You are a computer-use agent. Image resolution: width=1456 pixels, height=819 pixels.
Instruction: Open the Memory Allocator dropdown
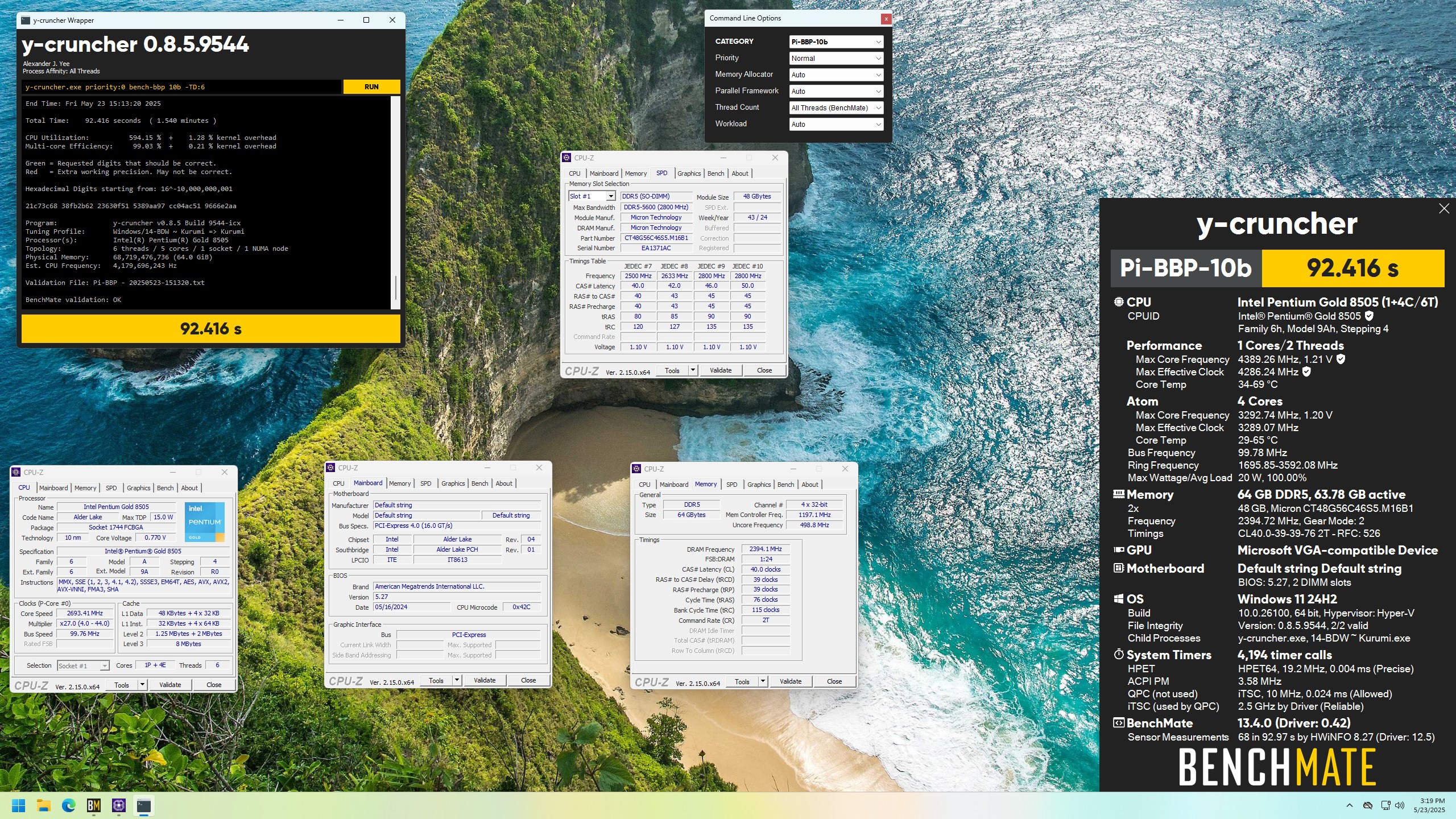pos(836,75)
